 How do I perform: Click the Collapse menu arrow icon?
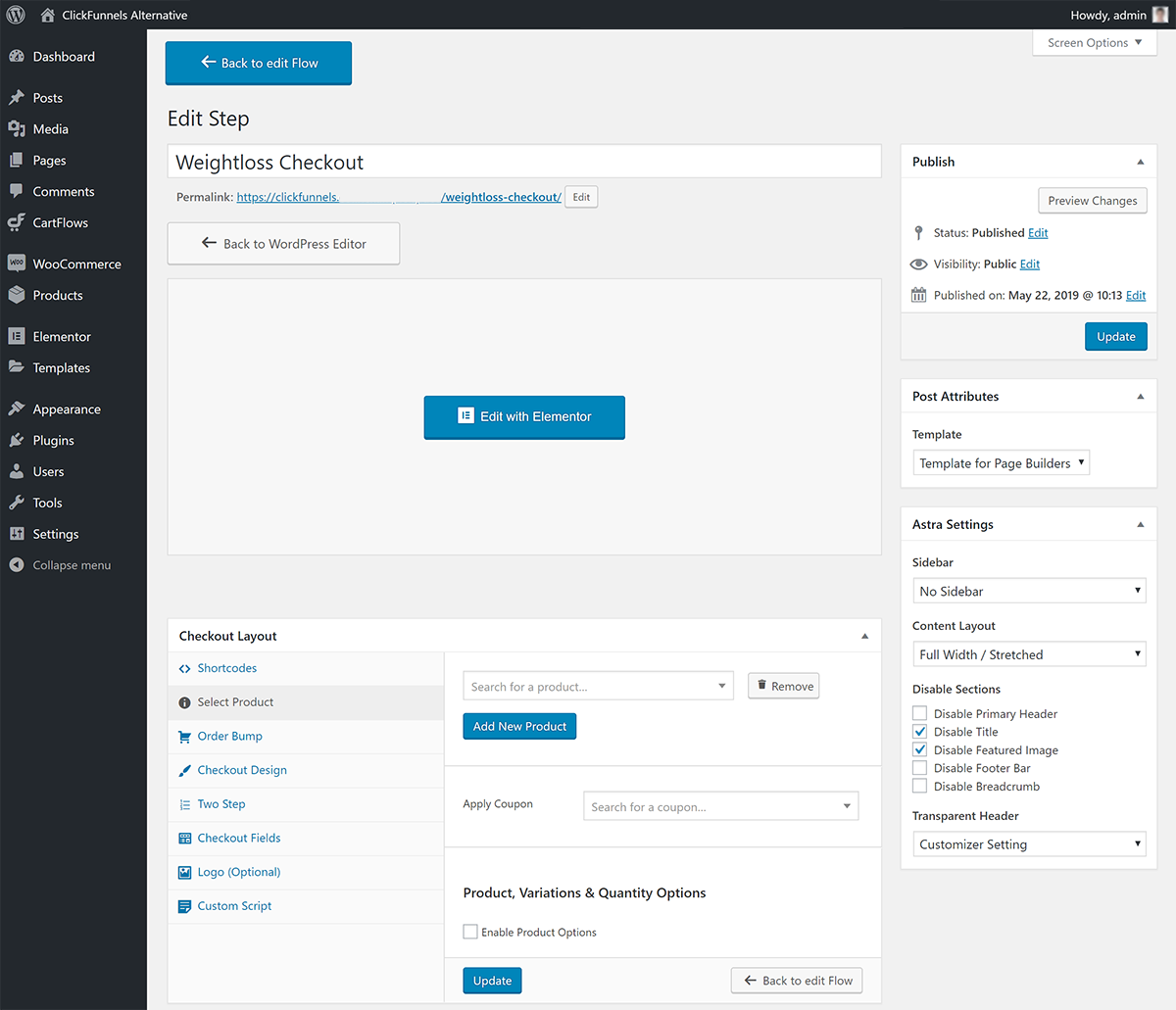click(x=17, y=565)
